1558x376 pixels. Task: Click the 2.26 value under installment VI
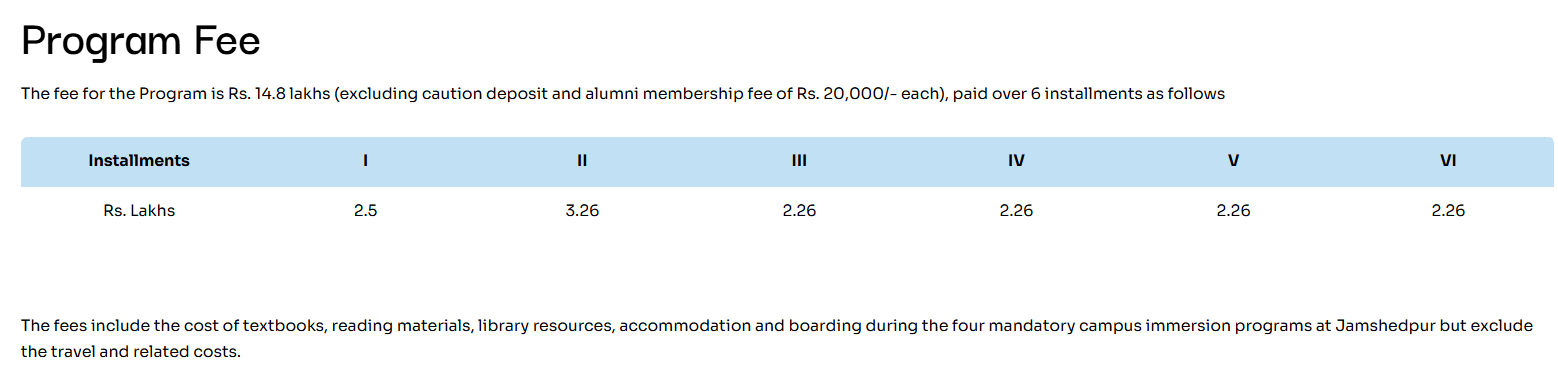1447,211
